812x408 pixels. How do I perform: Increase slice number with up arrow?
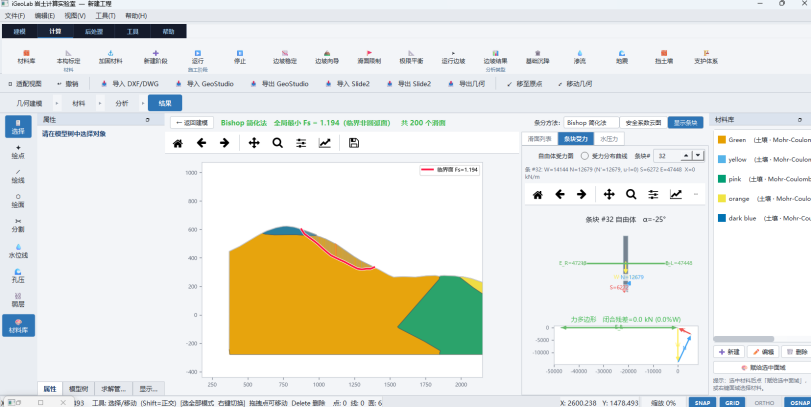coord(687,156)
